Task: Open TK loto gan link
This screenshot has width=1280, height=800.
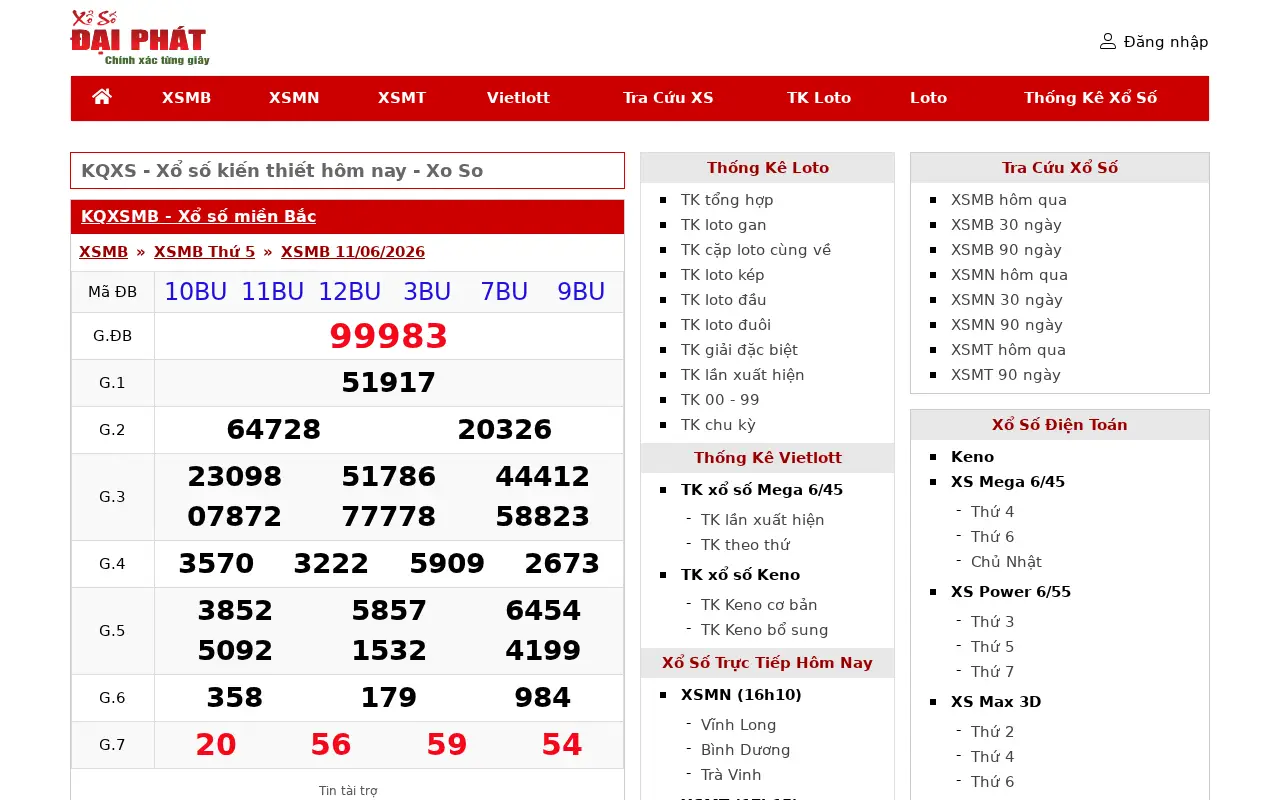Action: coord(723,225)
